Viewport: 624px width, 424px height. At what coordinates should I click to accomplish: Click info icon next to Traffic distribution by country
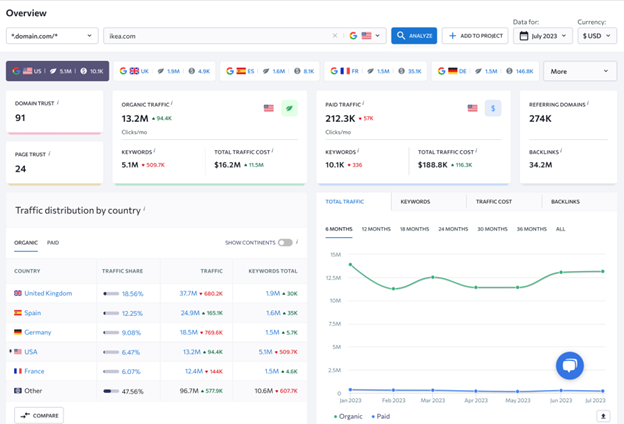[144, 208]
